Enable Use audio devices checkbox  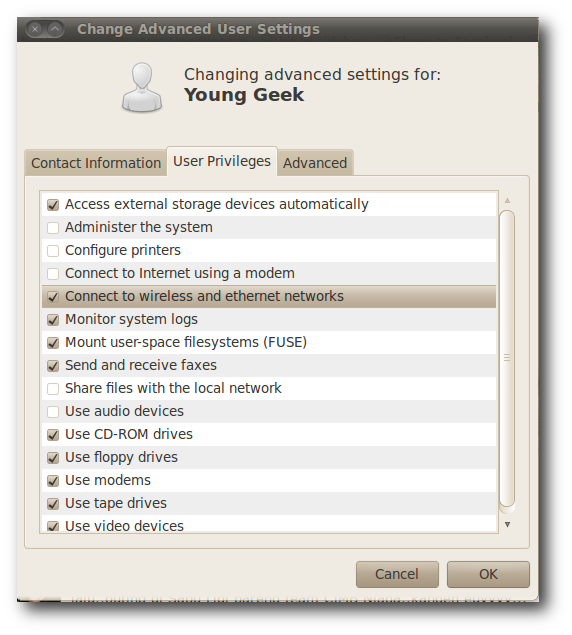(53, 411)
